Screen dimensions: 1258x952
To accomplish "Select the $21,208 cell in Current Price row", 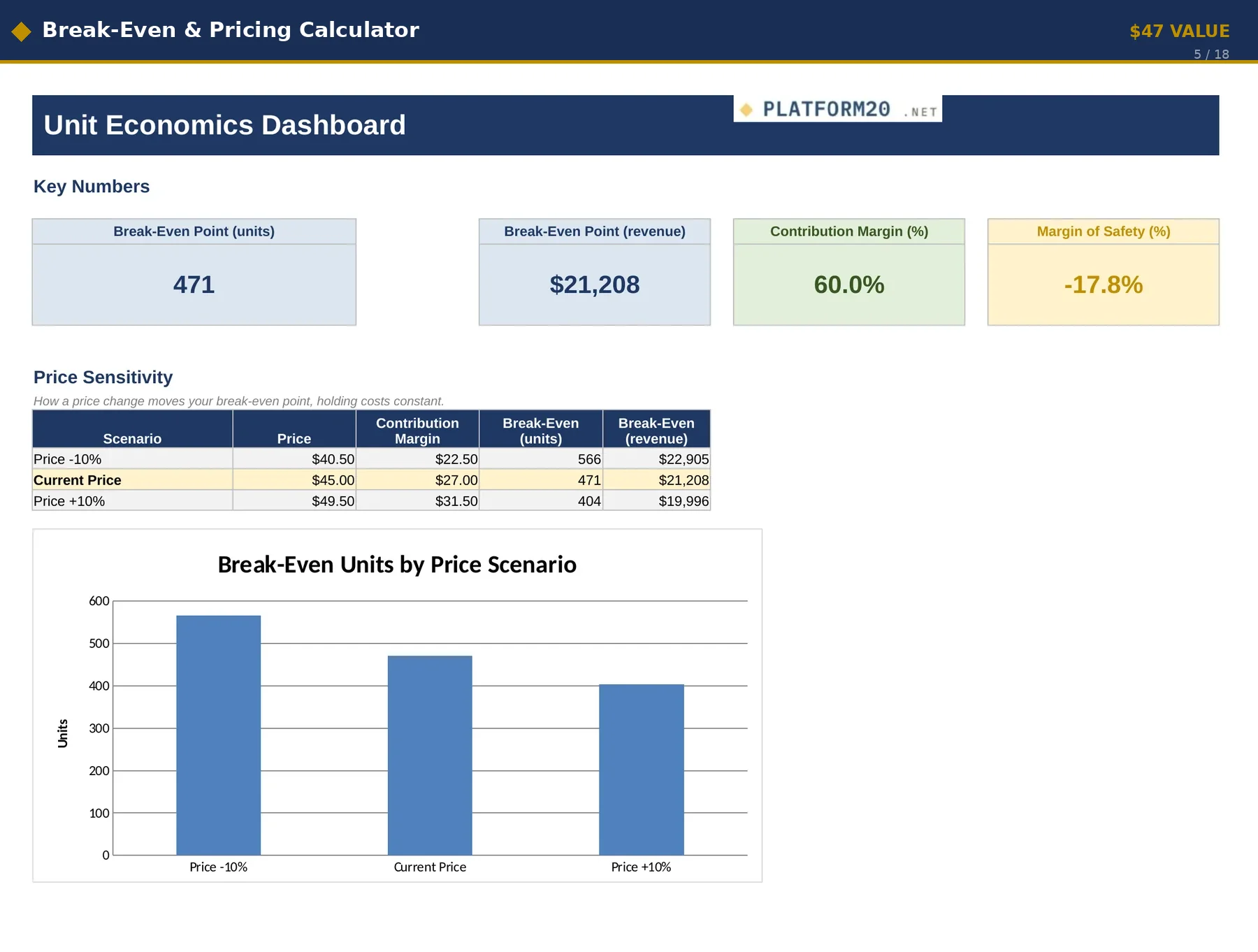I will (656, 480).
